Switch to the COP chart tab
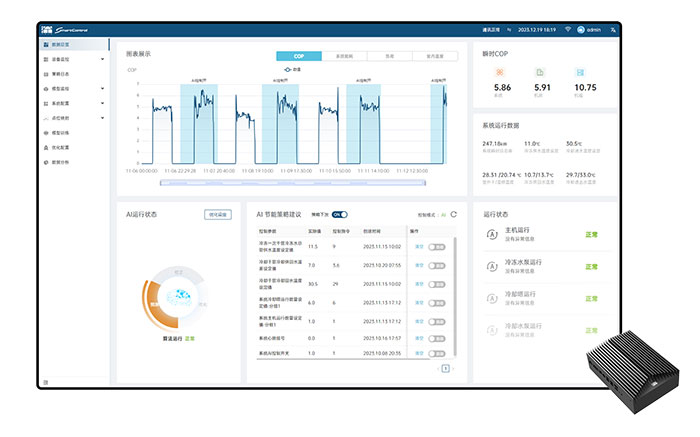The width and height of the screenshot is (700, 437). (x=299, y=56)
